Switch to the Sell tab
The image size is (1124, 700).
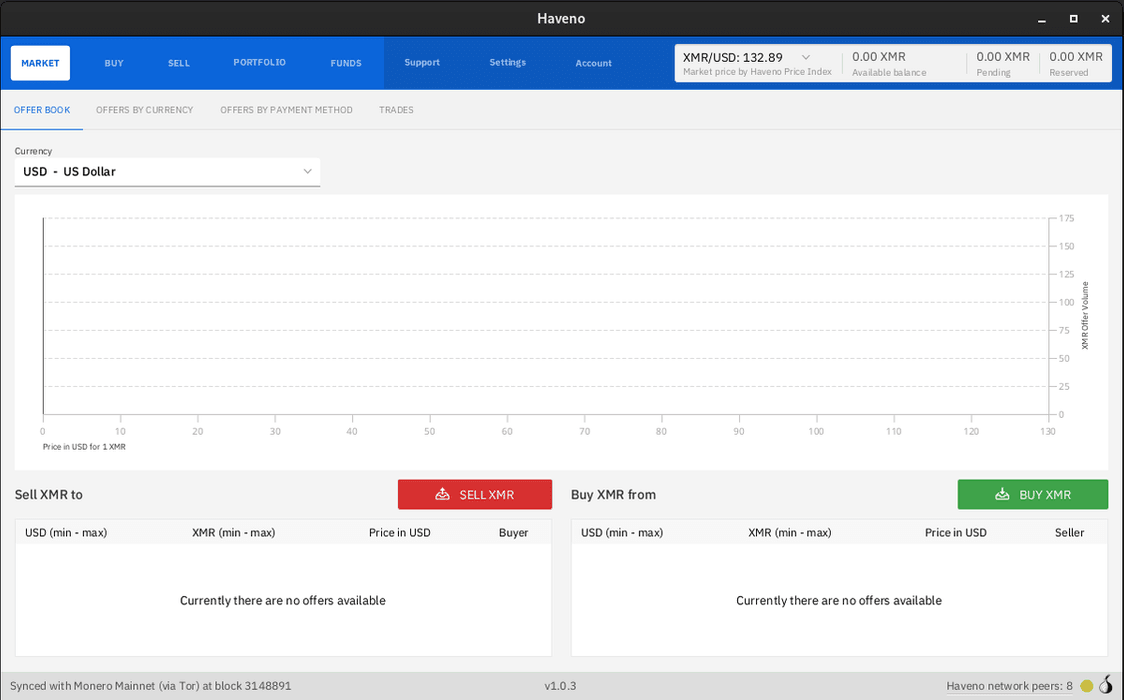178,63
